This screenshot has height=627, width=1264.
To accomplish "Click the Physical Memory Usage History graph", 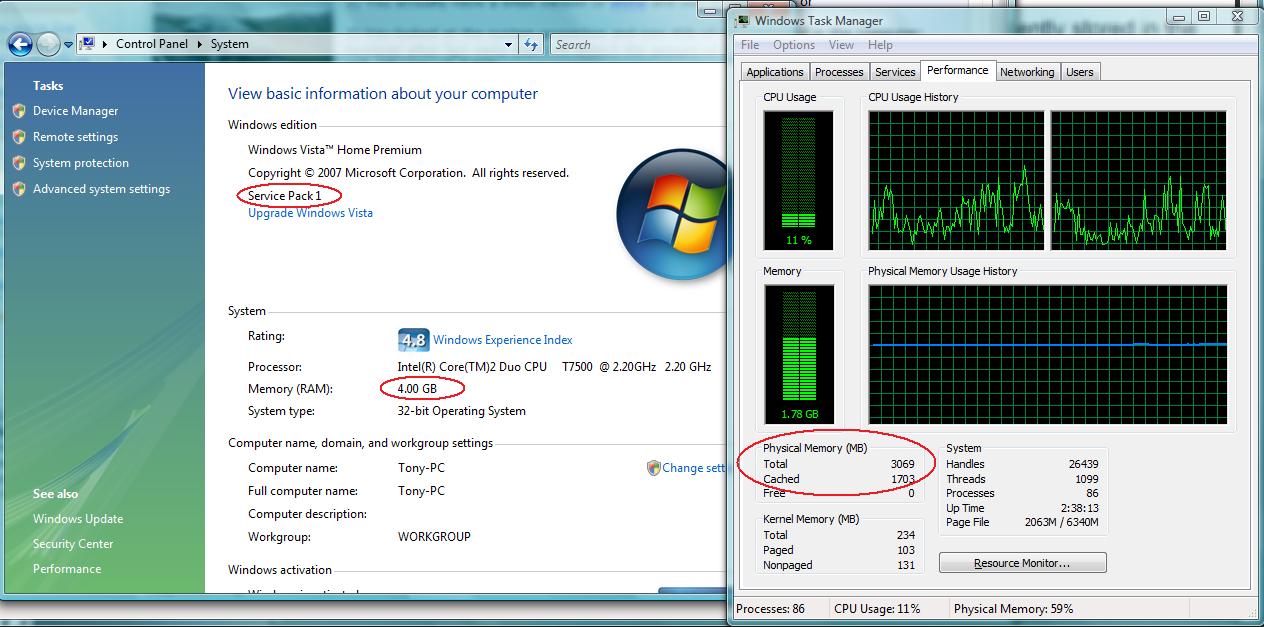I will [x=1048, y=354].
